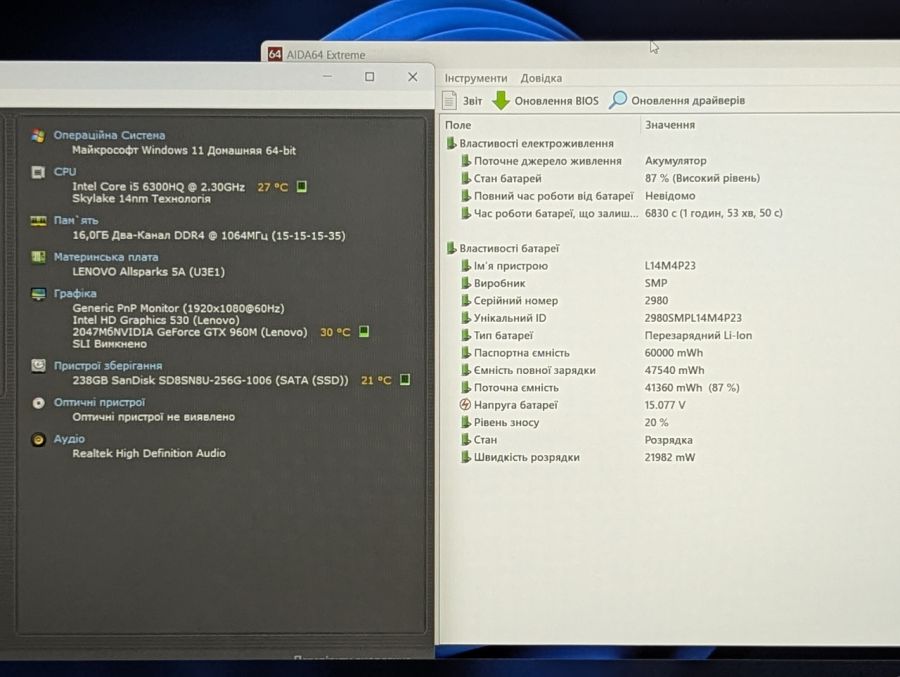The width and height of the screenshot is (900, 677).
Task: Select the Тип батареї row
Action: click(607, 335)
